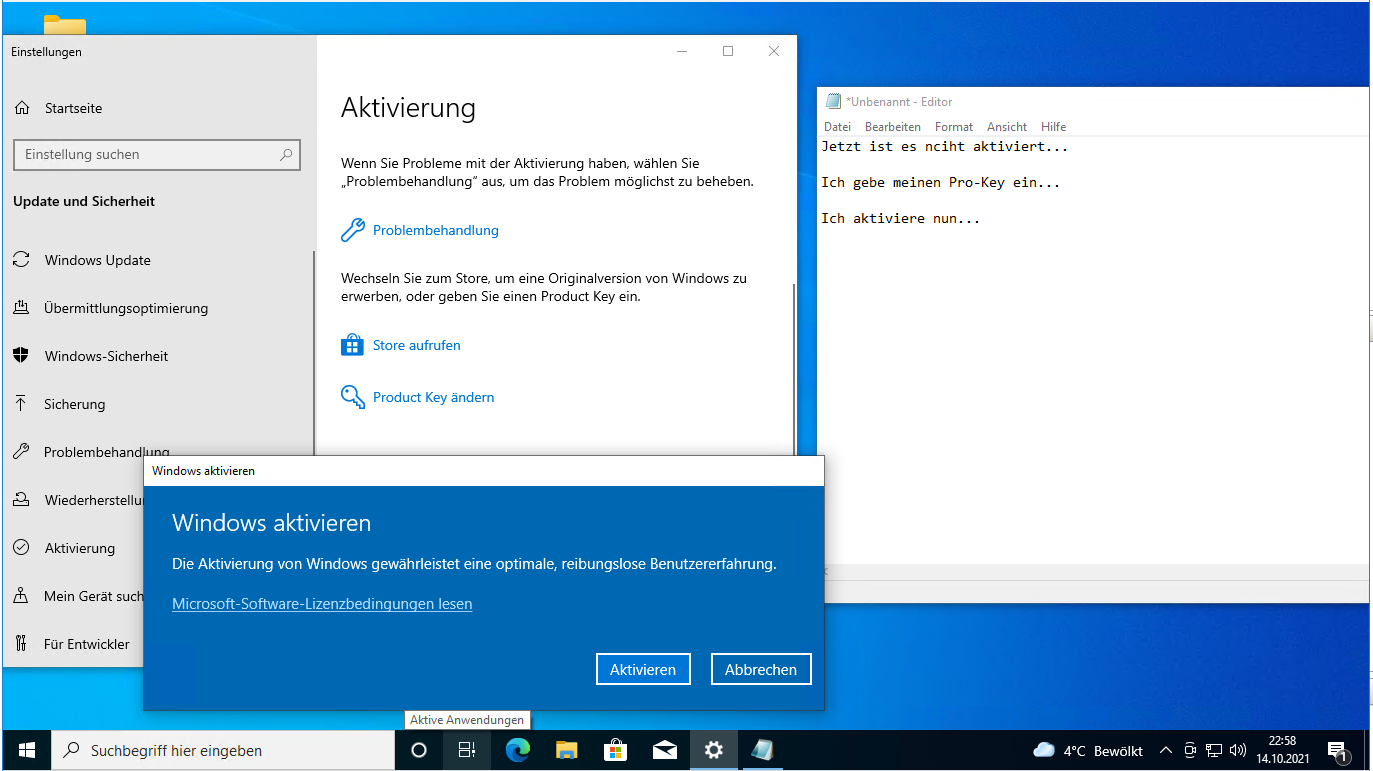
Task: Open Microsoft Store from the taskbar
Action: tap(616, 750)
